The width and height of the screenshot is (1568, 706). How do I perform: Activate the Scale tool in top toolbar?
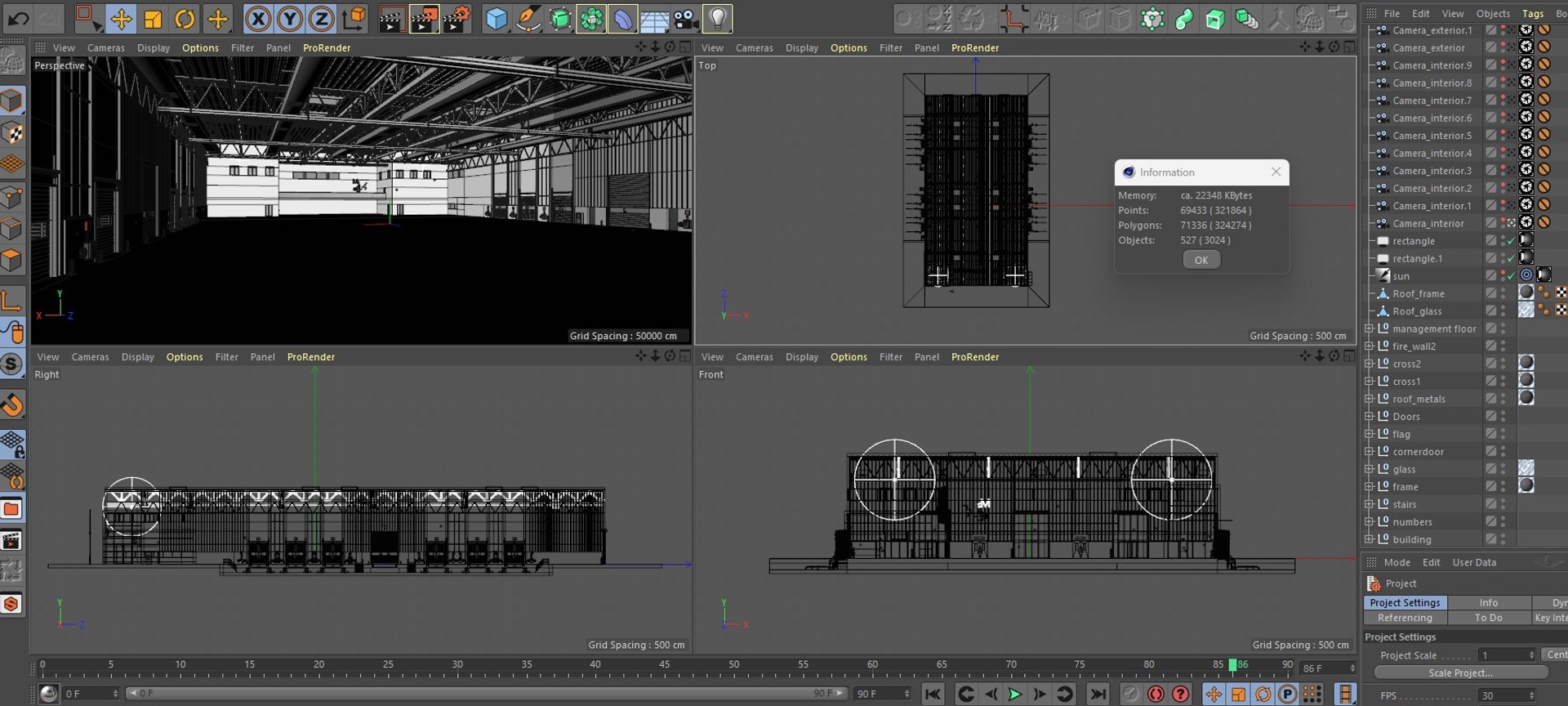click(x=153, y=18)
